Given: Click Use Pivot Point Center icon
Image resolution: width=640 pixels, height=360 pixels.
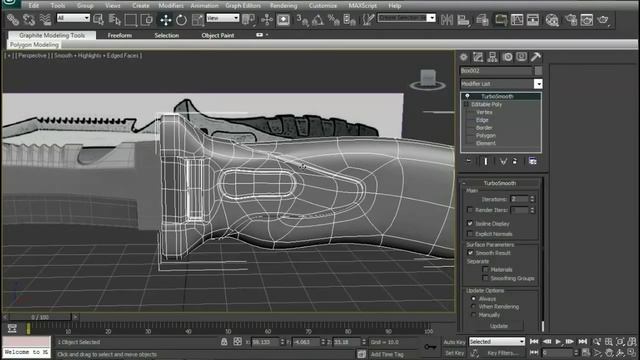Looking at the screenshot, I should click(248, 19).
